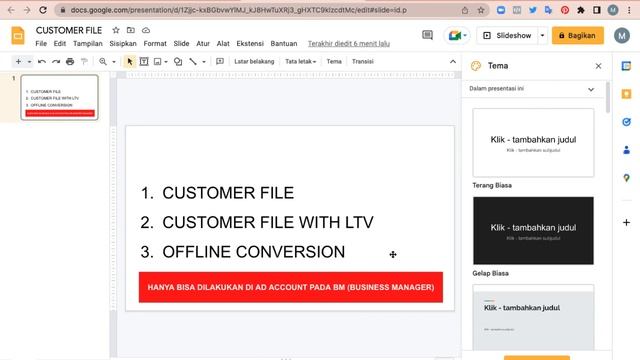Redo the last action
The width and height of the screenshot is (640, 360).
pos(56,62)
